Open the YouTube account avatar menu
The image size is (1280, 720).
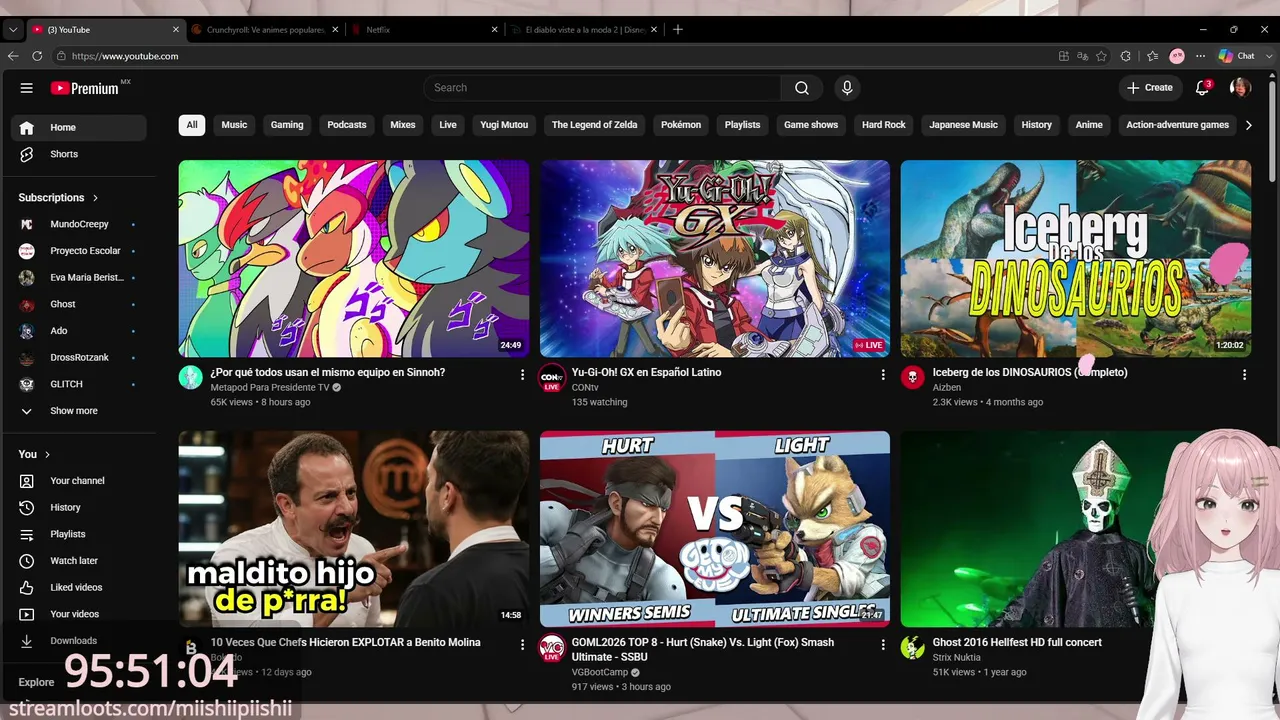tap(1240, 88)
